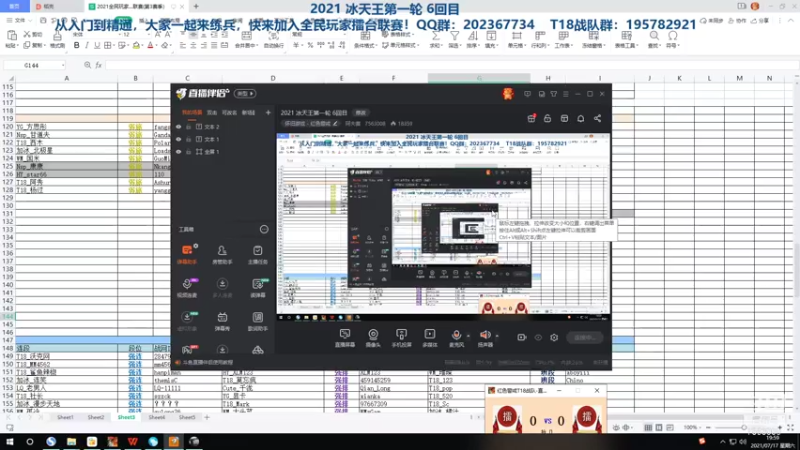Expand microphone options arrow
The image size is (800, 450).
coord(468,336)
